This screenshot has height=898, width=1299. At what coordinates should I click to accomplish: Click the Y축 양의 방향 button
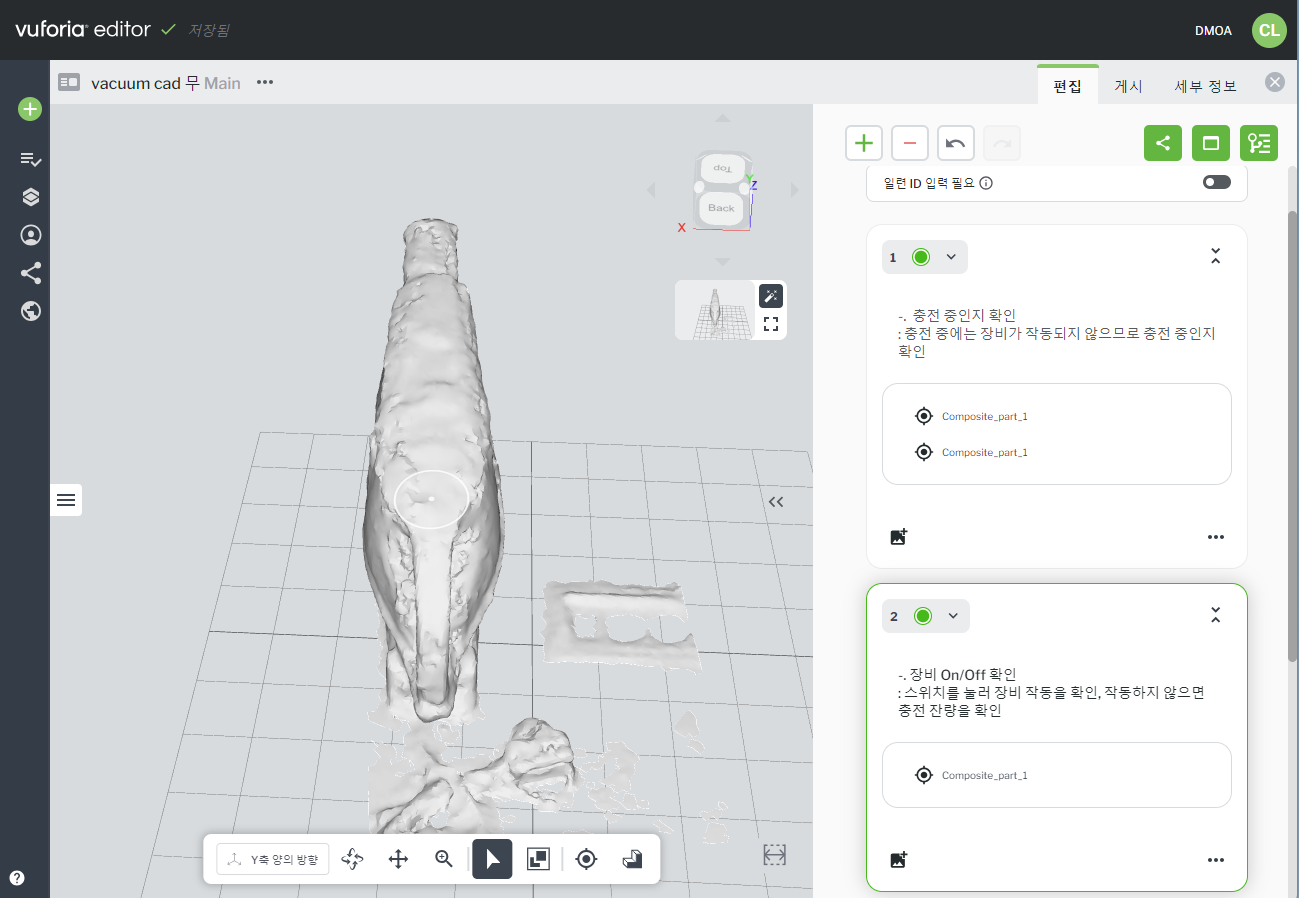coord(273,859)
